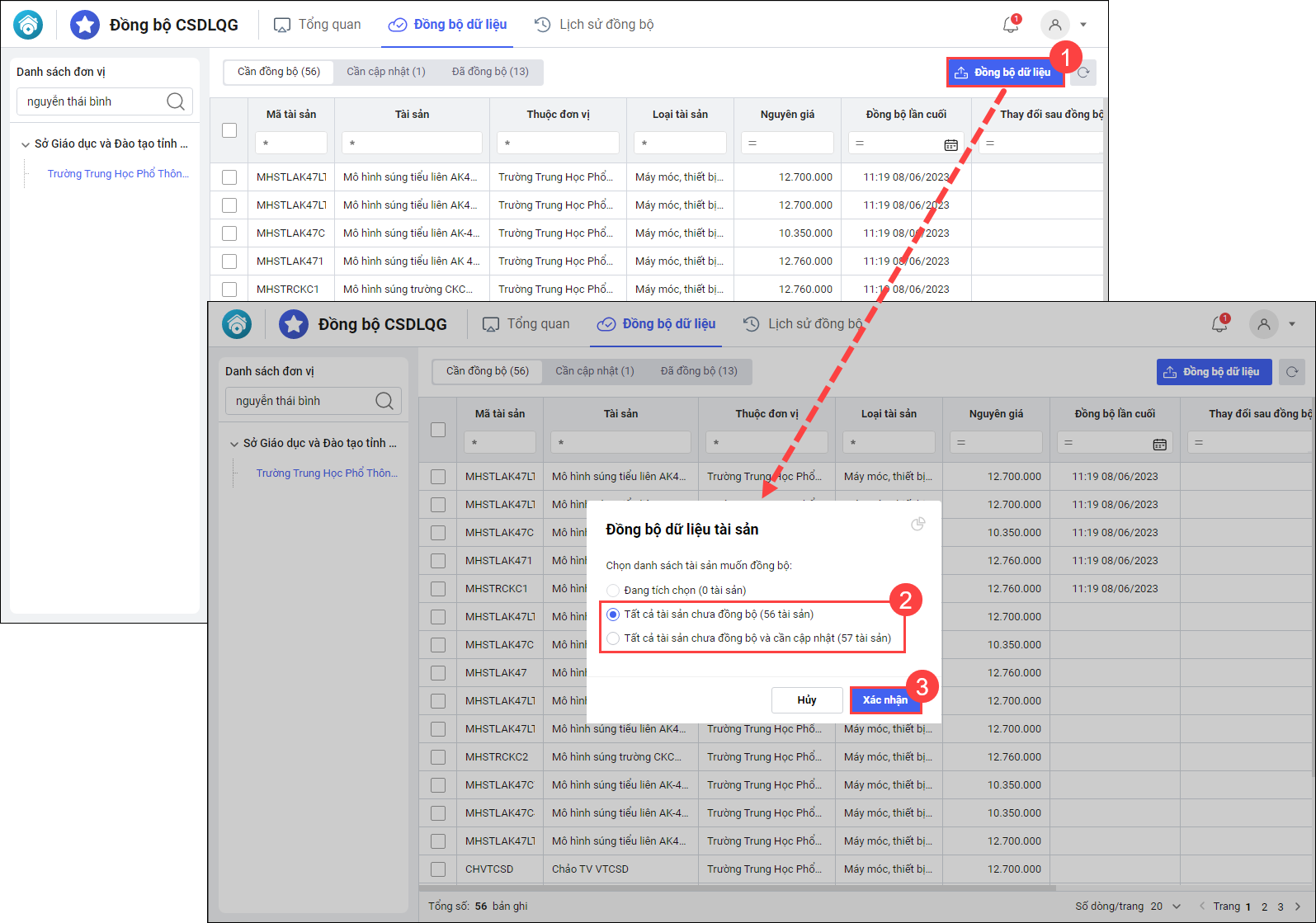Open 'Lịch sử đồng bộ' tab in front window
Viewport: 1316px width, 923px height.
click(803, 324)
